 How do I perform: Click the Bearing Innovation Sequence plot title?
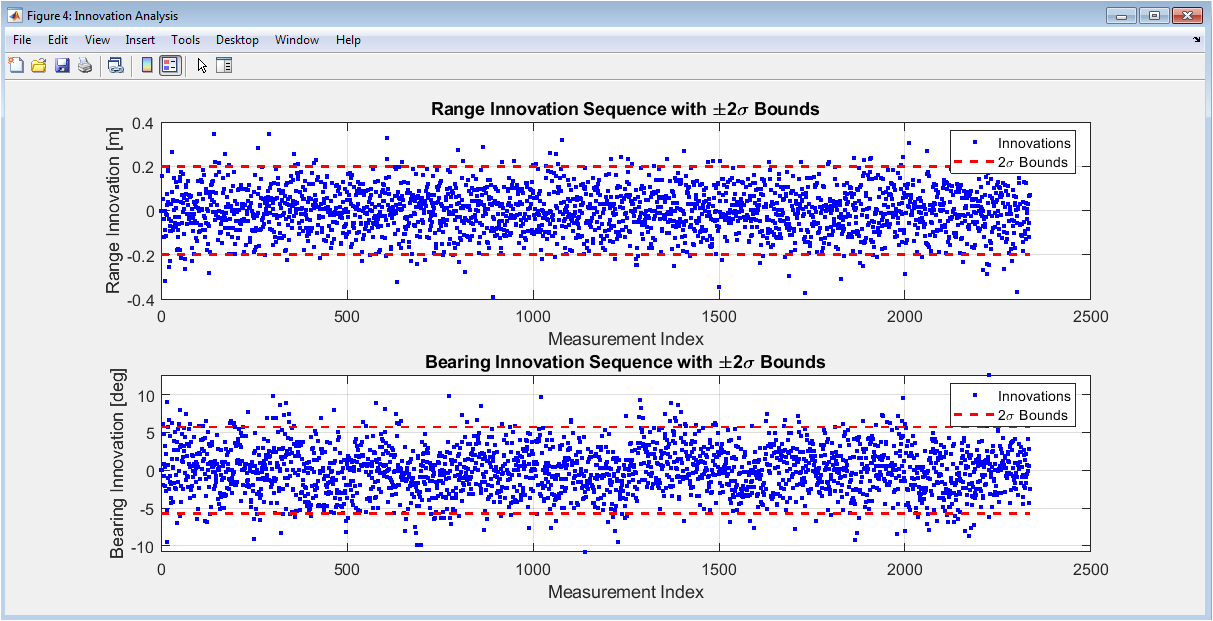tap(625, 362)
